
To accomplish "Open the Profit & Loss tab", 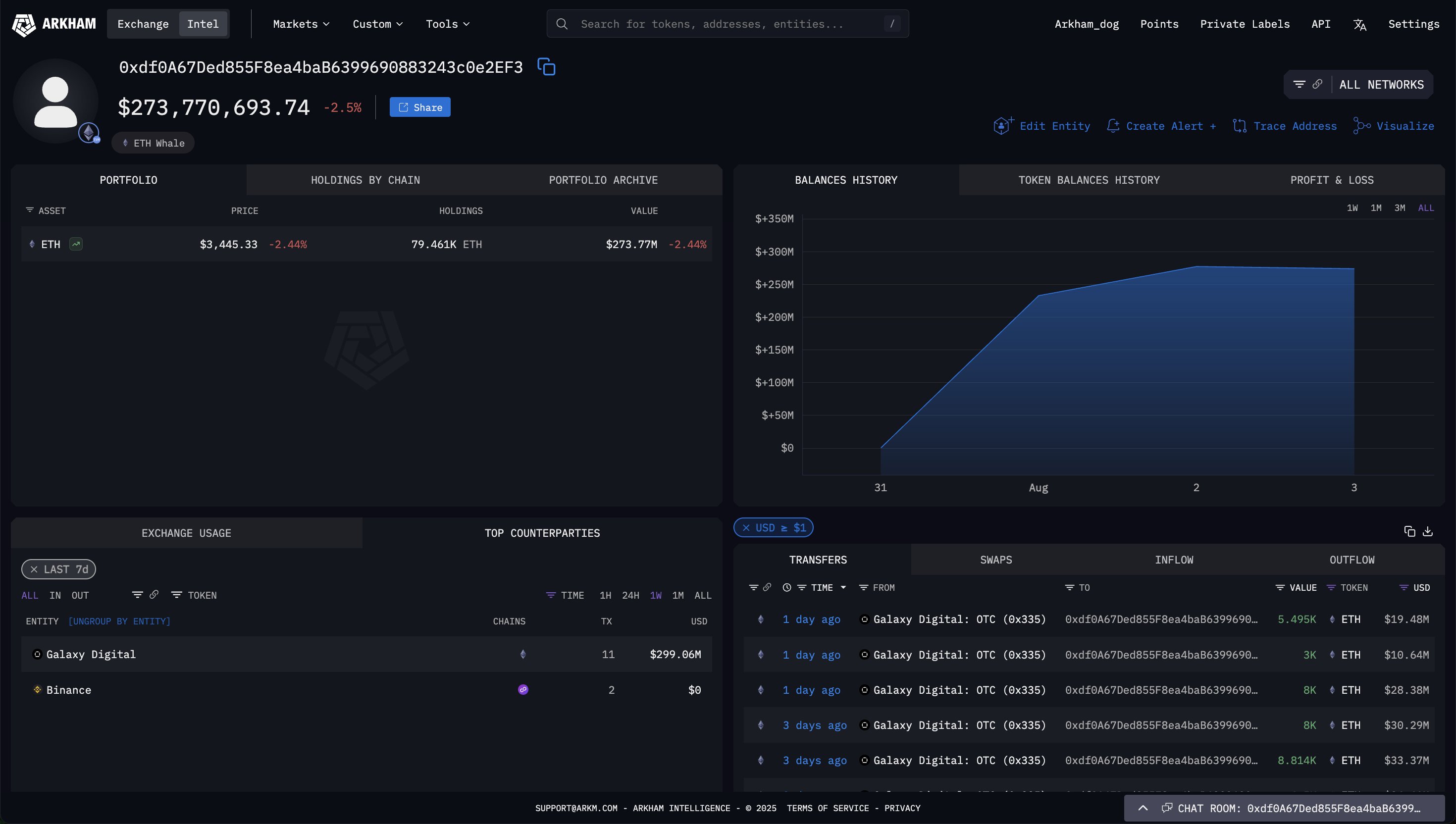I will click(x=1331, y=180).
